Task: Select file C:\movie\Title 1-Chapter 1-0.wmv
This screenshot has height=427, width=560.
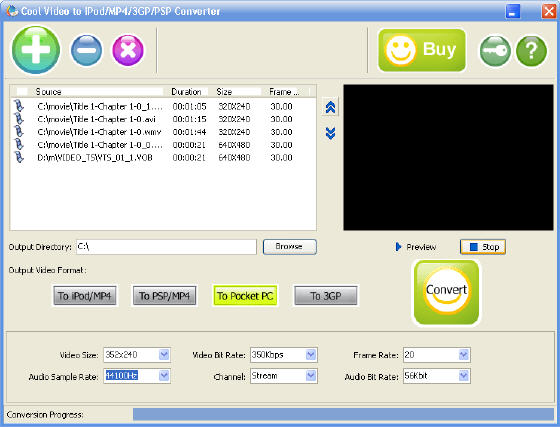Action: click(x=99, y=132)
